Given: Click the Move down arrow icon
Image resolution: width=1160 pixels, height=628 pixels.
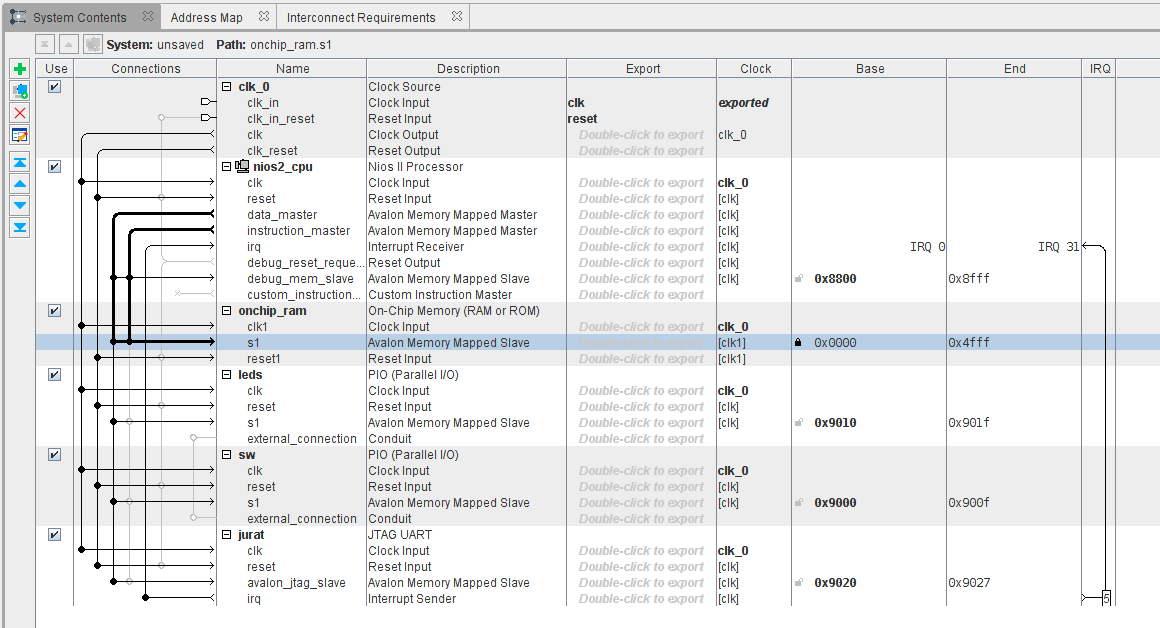Looking at the screenshot, I should (20, 206).
